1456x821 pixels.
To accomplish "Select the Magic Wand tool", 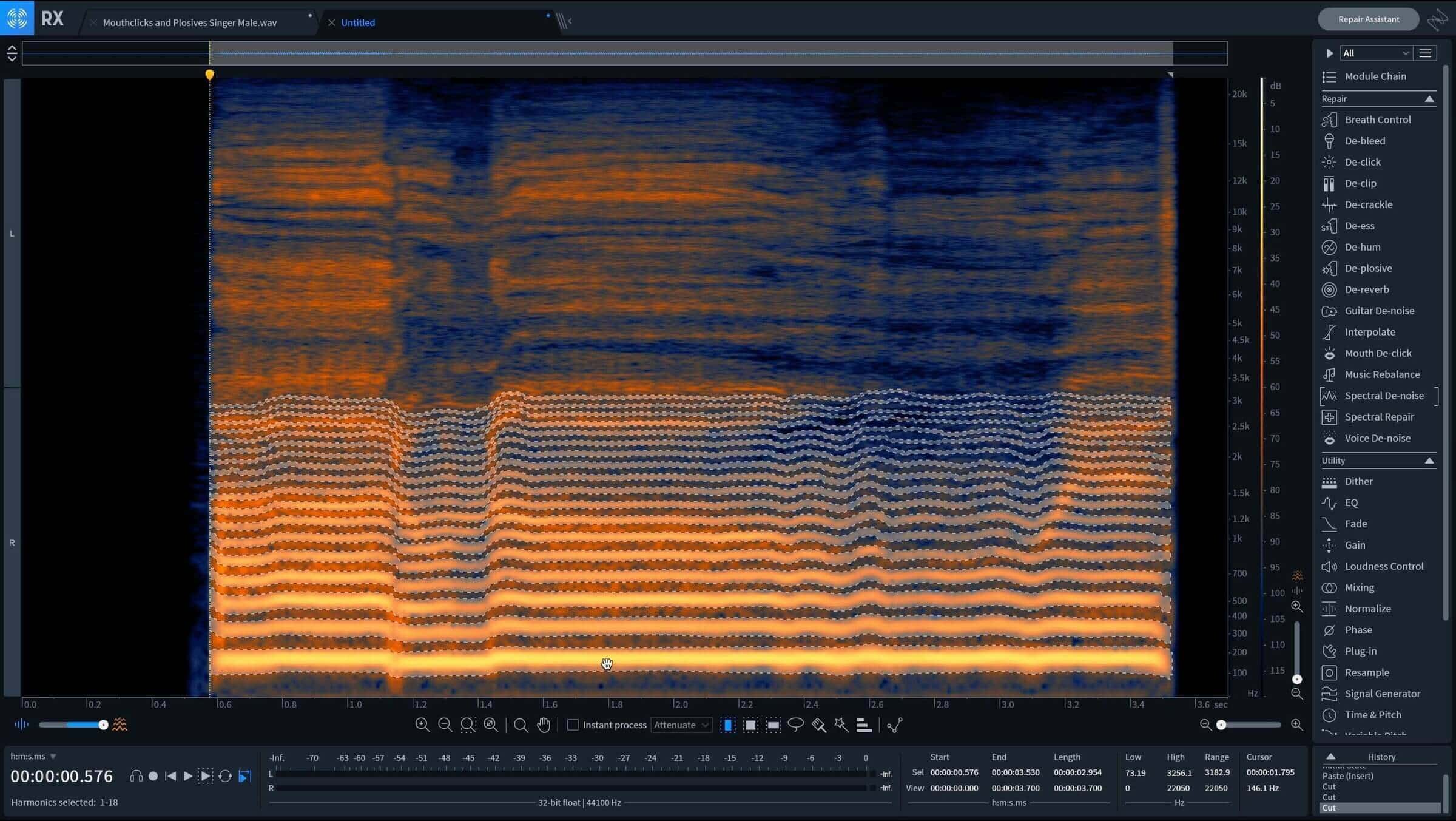I will [841, 725].
